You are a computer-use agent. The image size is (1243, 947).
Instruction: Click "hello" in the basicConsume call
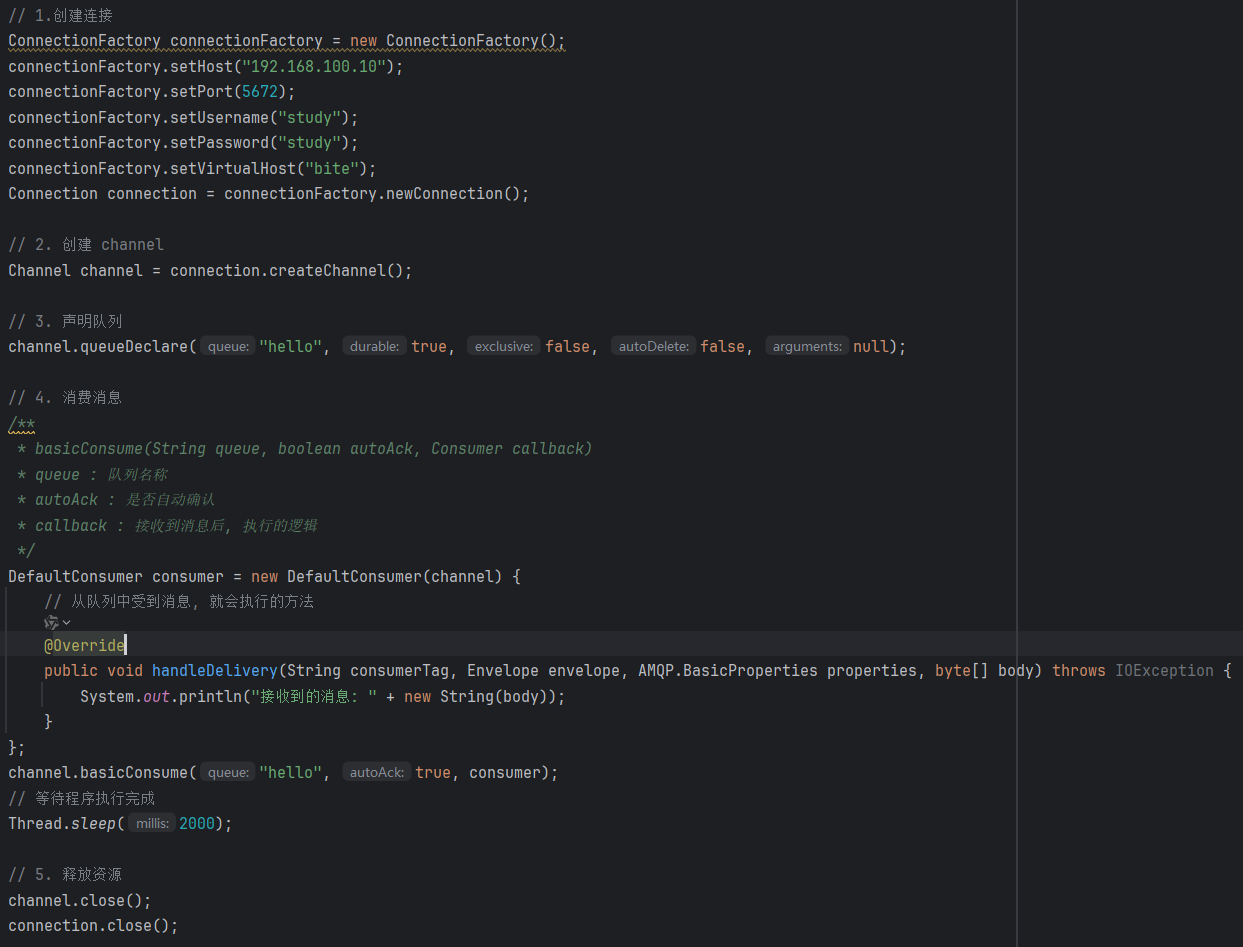pyautogui.click(x=291, y=773)
